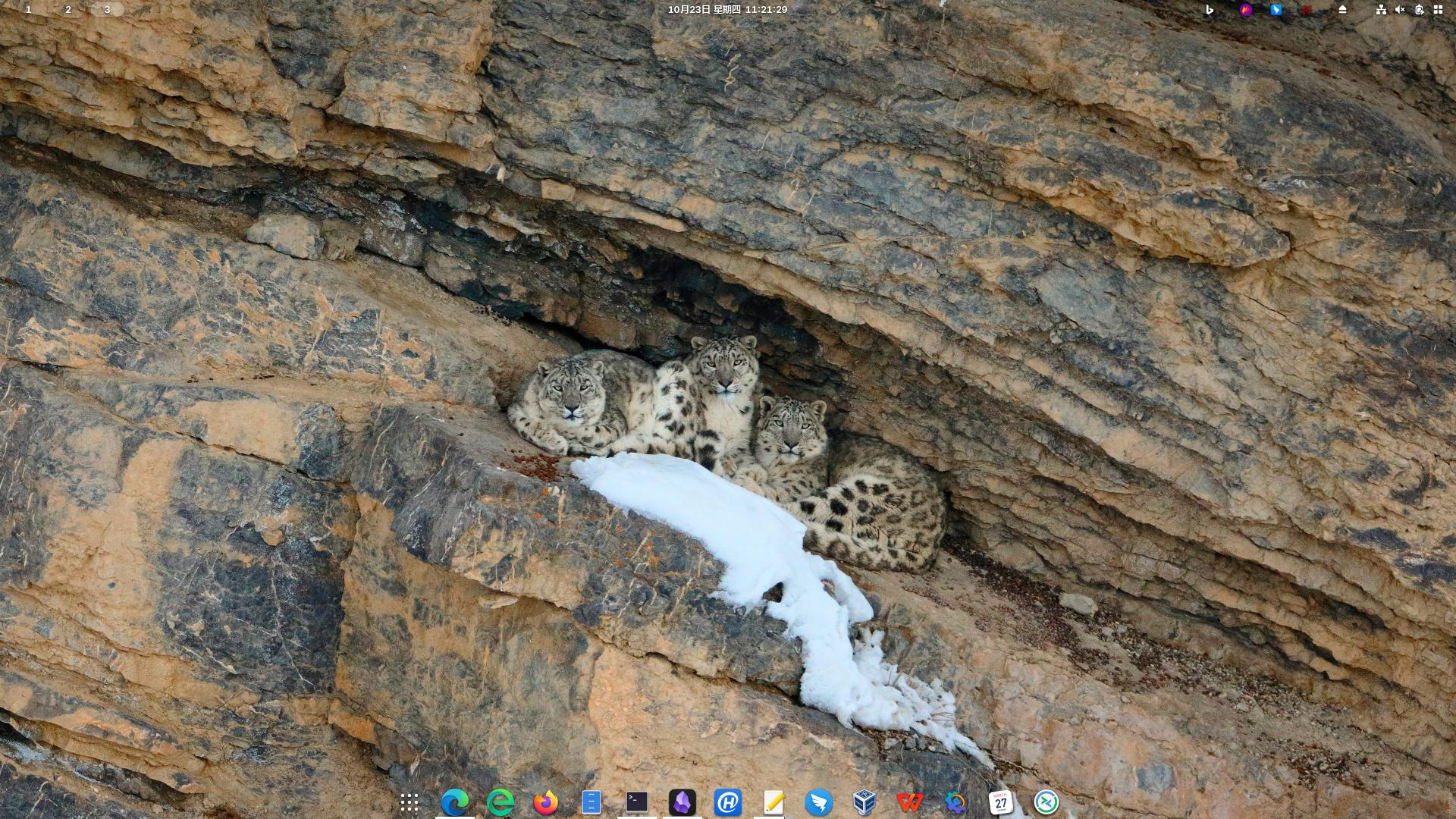Toggle the muted volume icon
This screenshot has width=1456, height=819.
coord(1400,10)
